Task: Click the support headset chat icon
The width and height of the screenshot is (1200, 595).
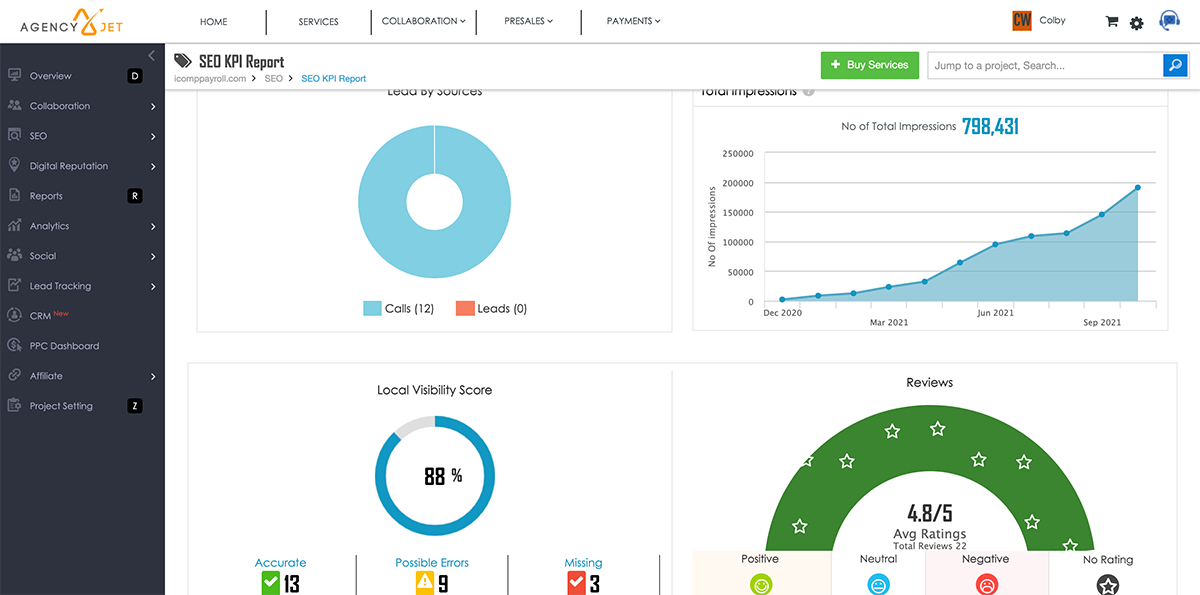Action: [1168, 21]
